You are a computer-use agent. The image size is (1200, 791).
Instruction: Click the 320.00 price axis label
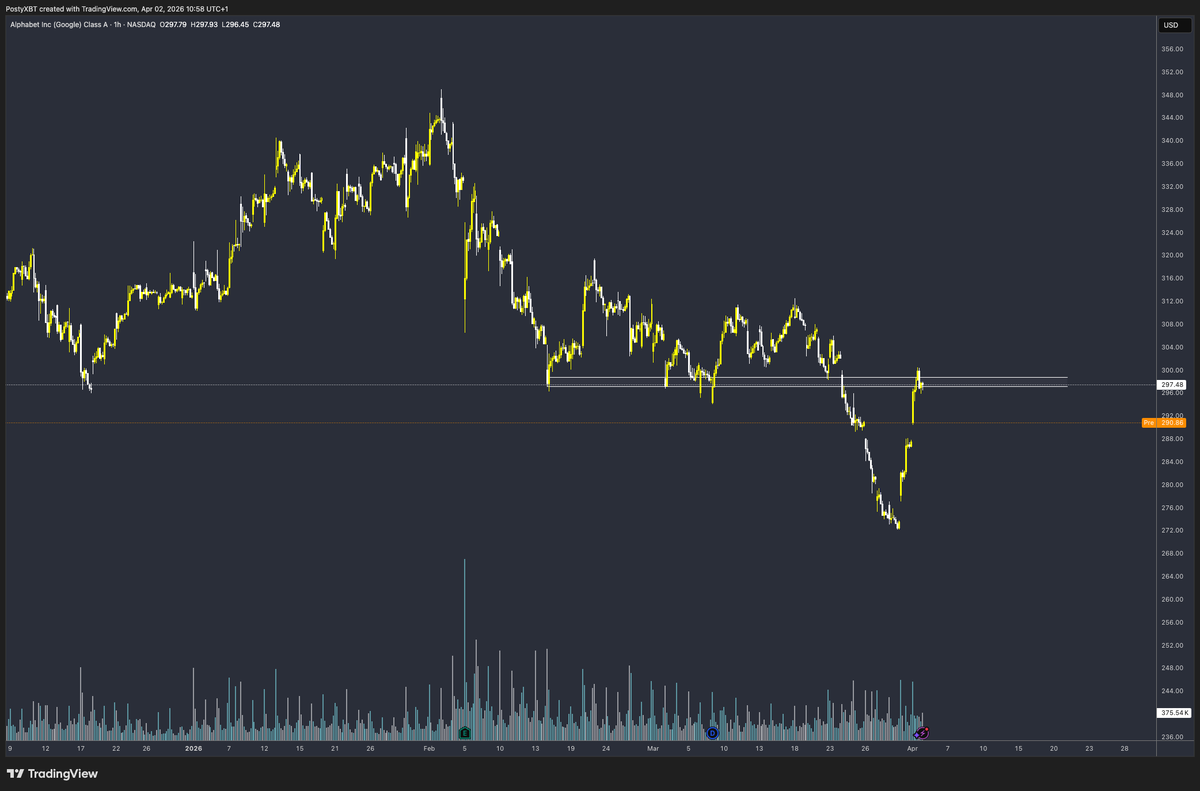click(x=1172, y=255)
